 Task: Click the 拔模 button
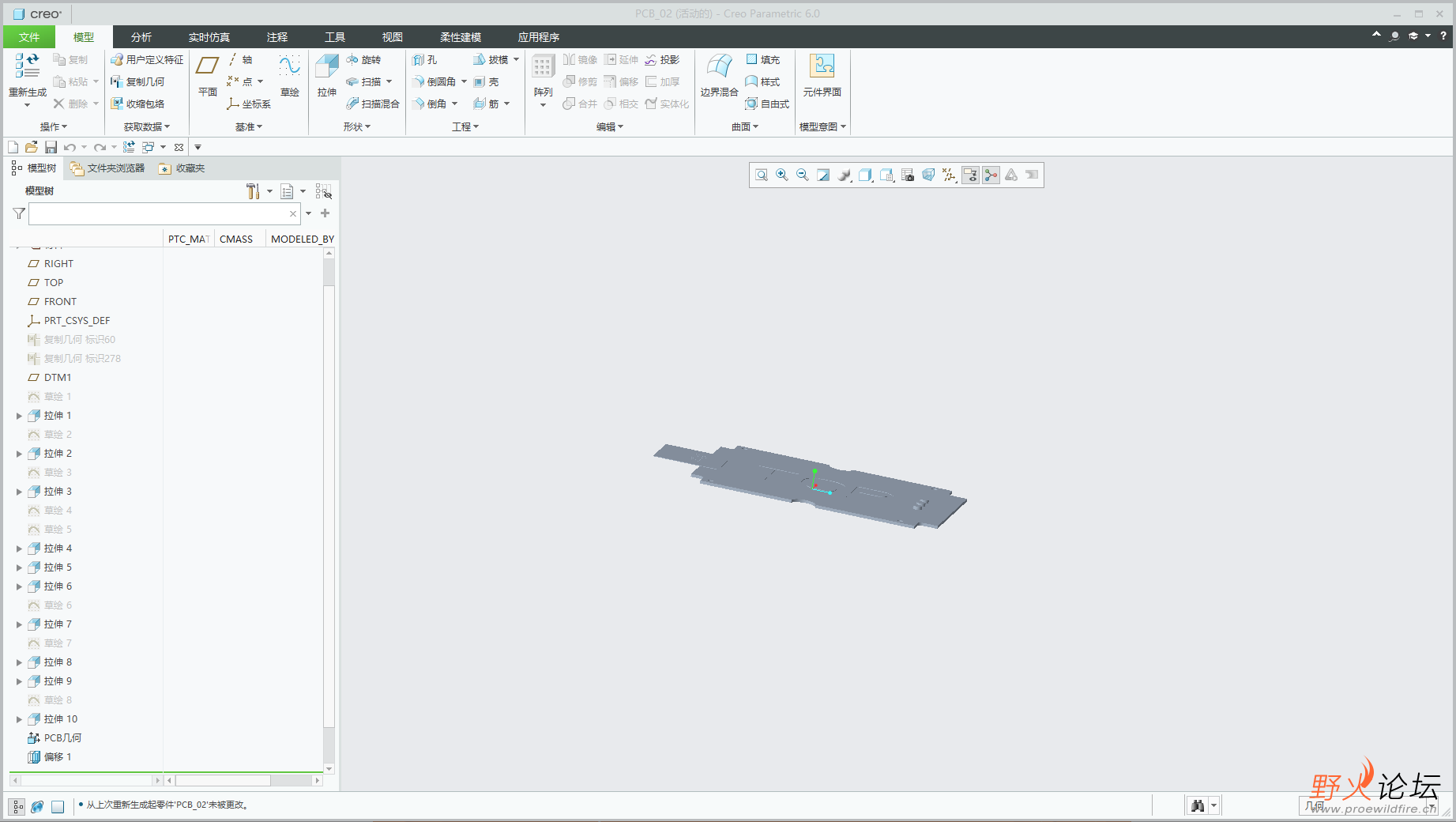pos(491,60)
